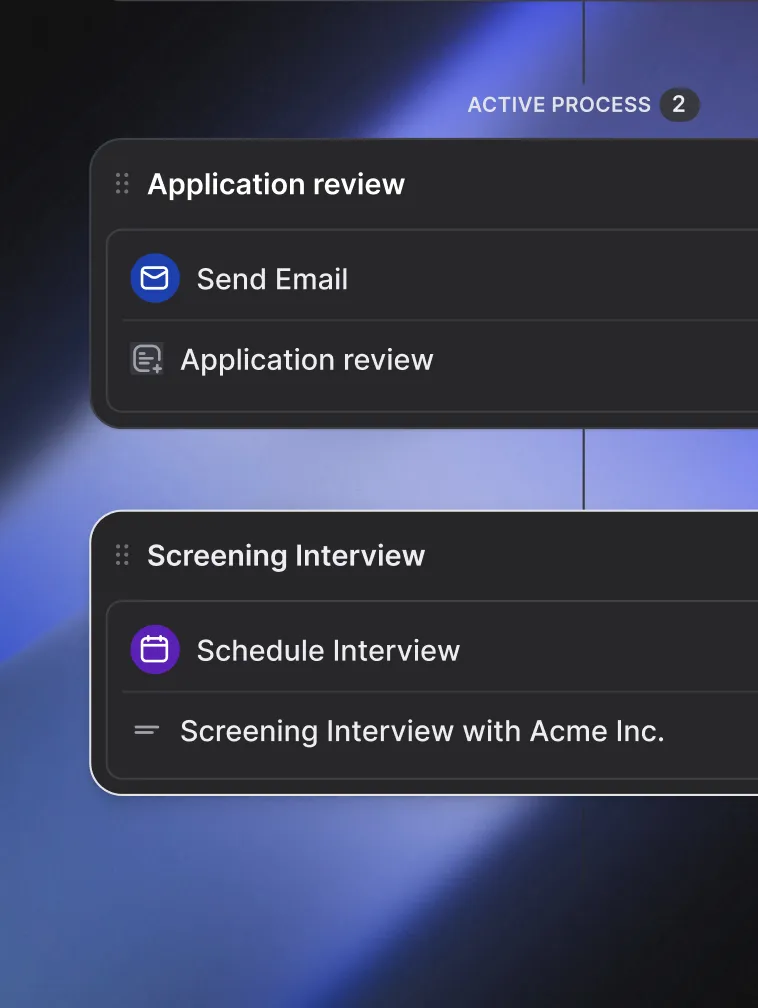This screenshot has height=1008, width=758.
Task: Open the Send Email action label
Action: (x=272, y=279)
